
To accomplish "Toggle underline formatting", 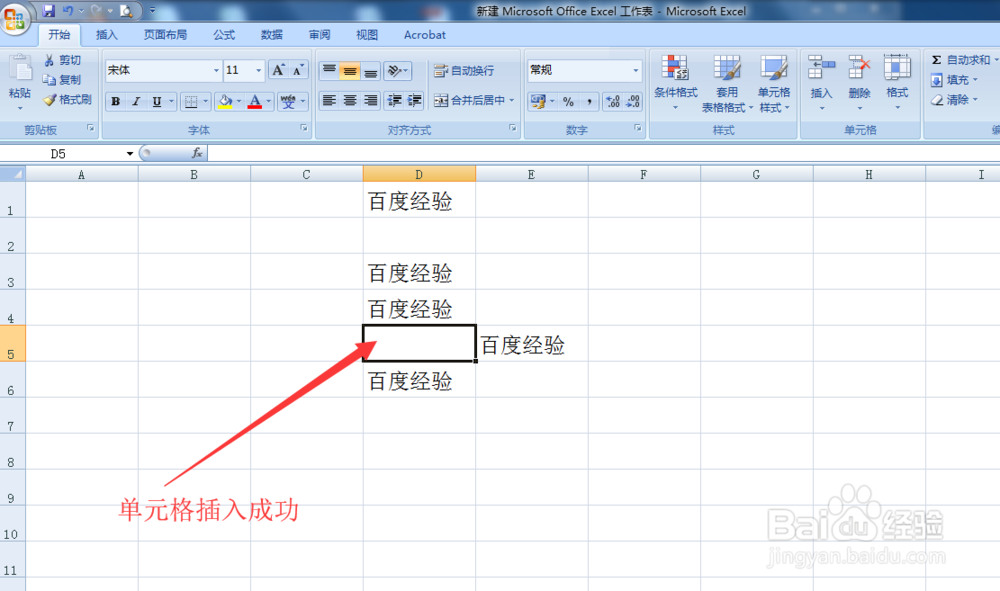I will coord(156,101).
